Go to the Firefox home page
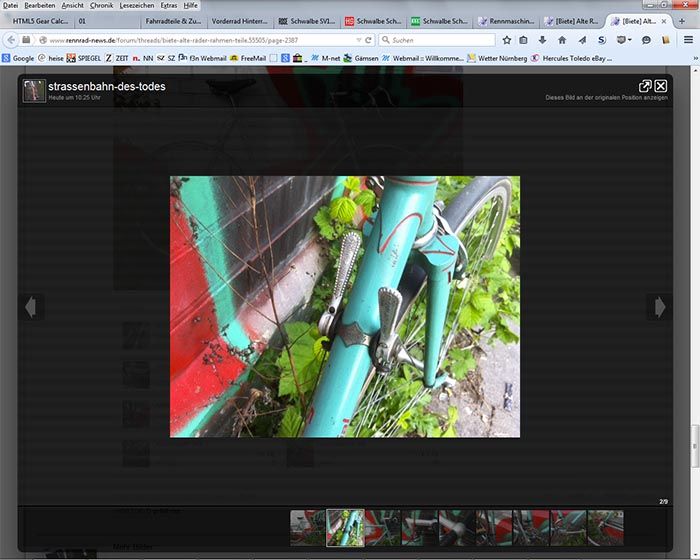 coord(561,40)
